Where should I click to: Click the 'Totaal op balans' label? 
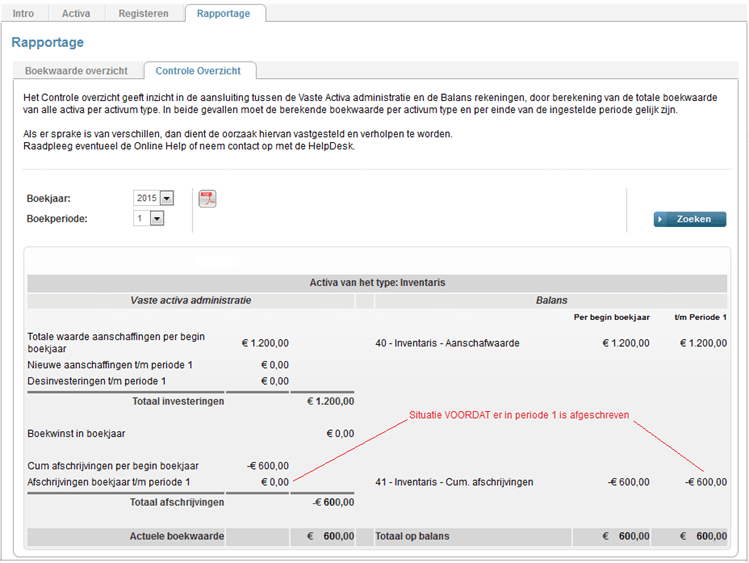tap(412, 536)
